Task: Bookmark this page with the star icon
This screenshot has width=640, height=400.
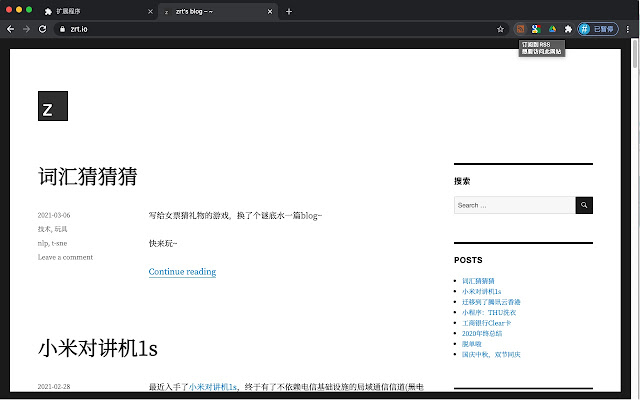Action: pos(500,29)
